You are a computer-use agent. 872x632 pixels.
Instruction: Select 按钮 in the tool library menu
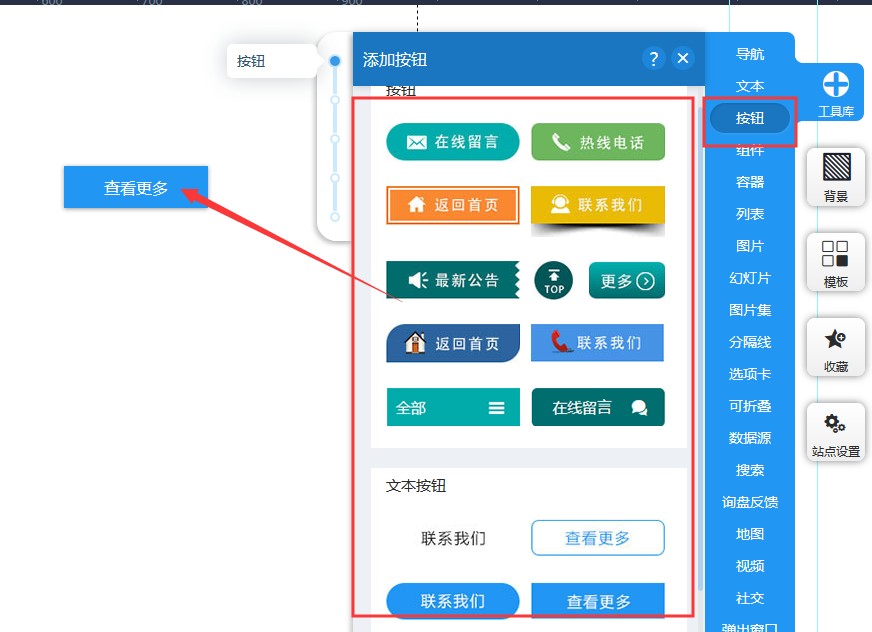point(750,118)
